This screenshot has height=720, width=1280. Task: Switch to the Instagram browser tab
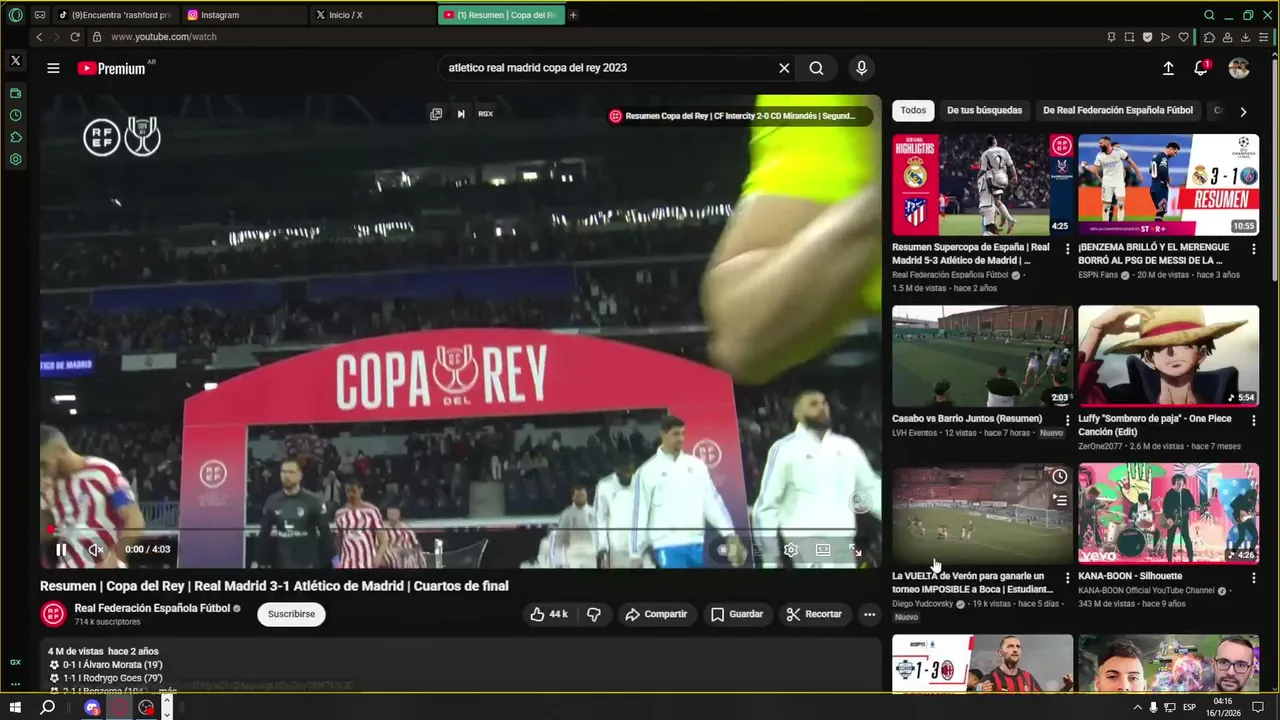pyautogui.click(x=243, y=15)
